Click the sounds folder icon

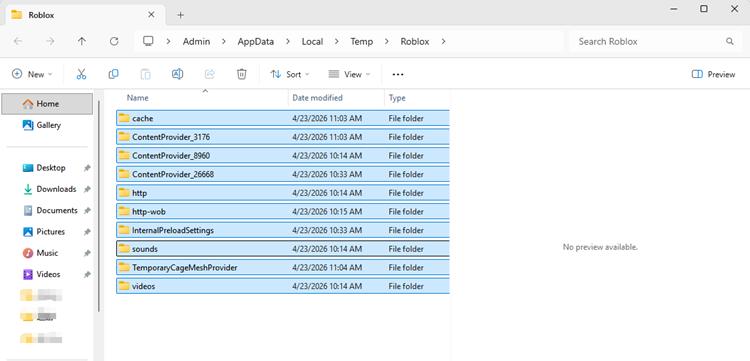(124, 249)
